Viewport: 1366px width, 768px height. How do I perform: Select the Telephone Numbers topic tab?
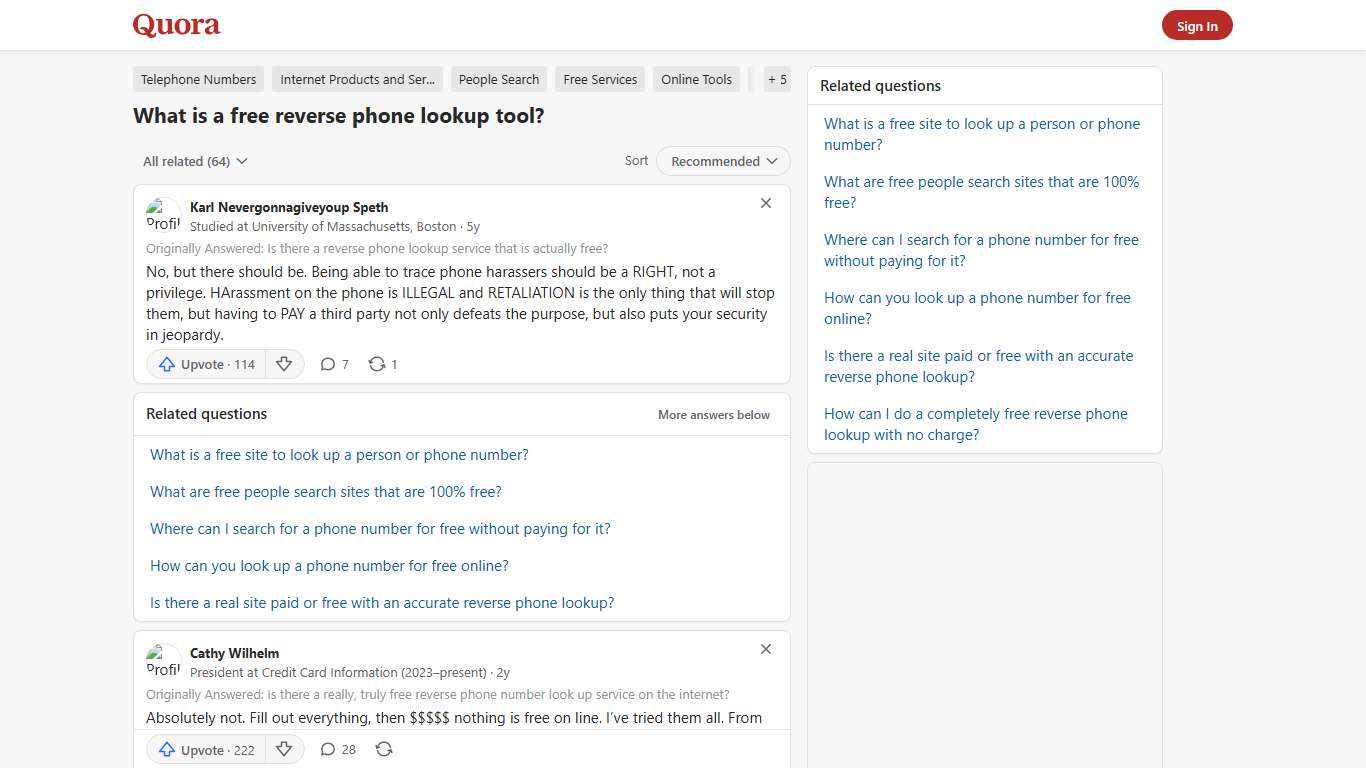[x=198, y=79]
